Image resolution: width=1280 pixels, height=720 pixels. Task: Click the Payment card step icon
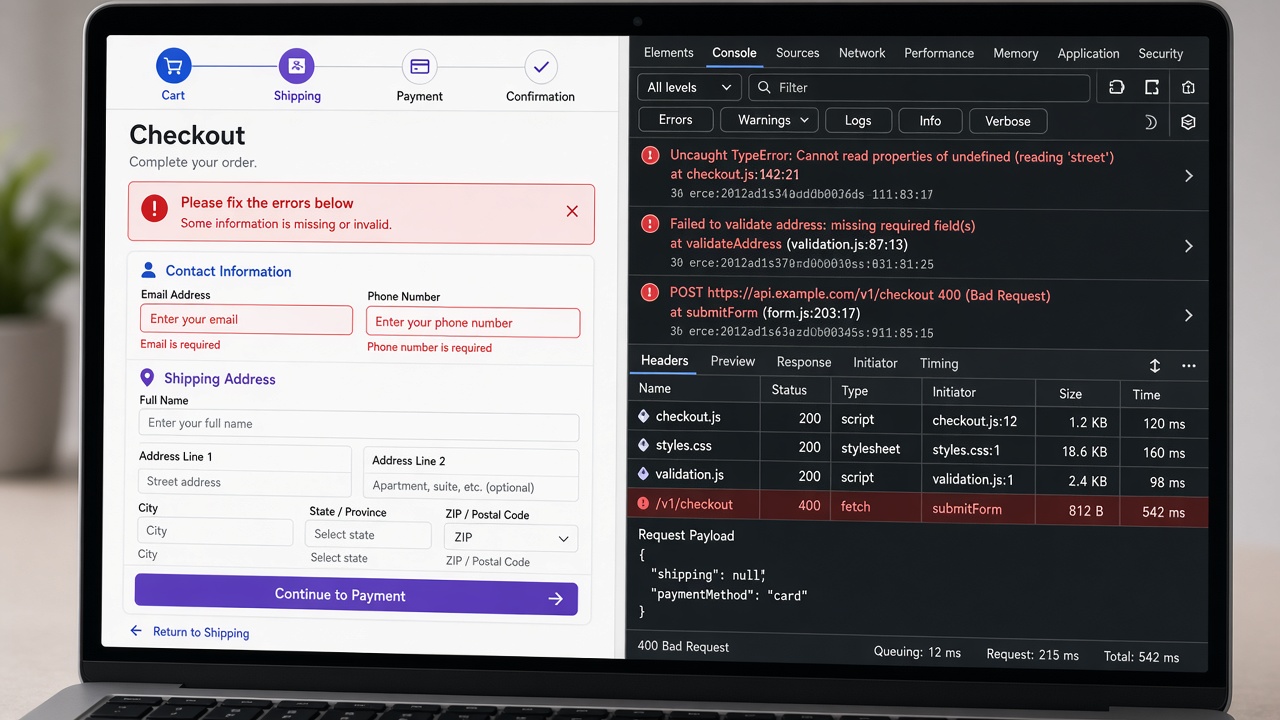[419, 67]
